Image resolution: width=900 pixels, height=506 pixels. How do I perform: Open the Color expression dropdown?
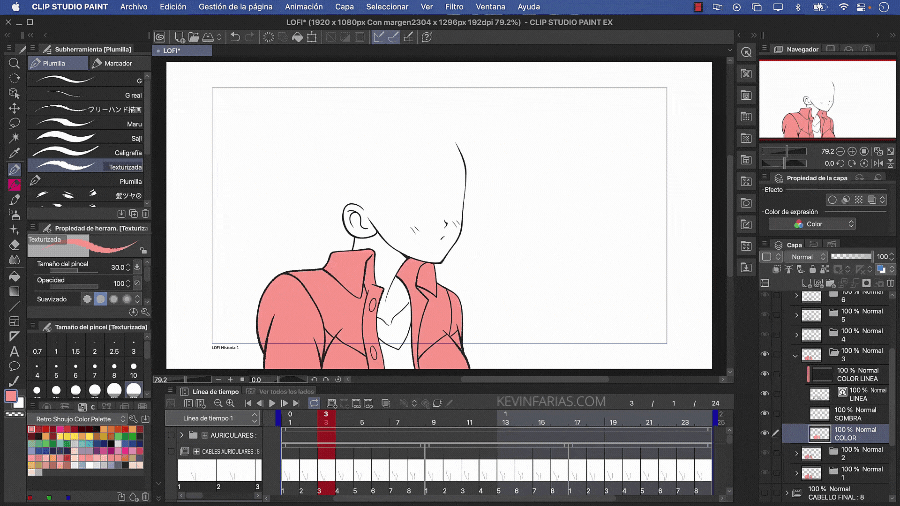(812, 224)
